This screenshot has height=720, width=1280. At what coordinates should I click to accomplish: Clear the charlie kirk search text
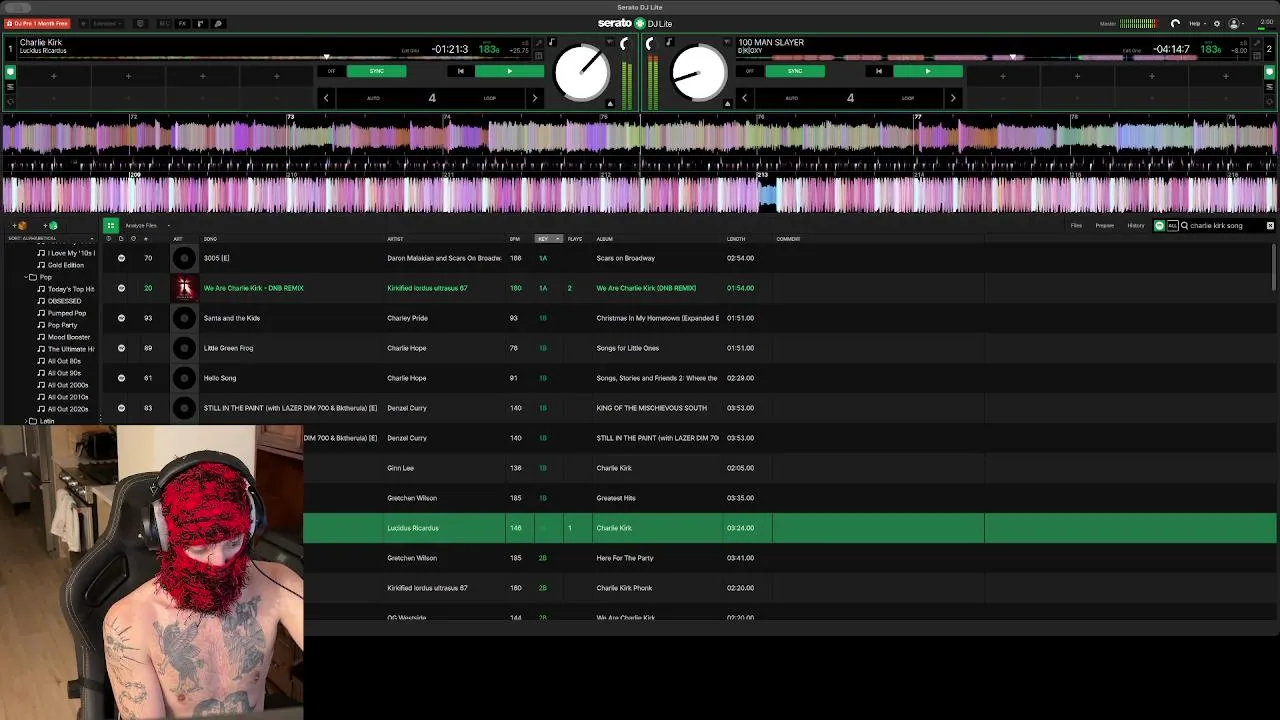pyautogui.click(x=1271, y=225)
